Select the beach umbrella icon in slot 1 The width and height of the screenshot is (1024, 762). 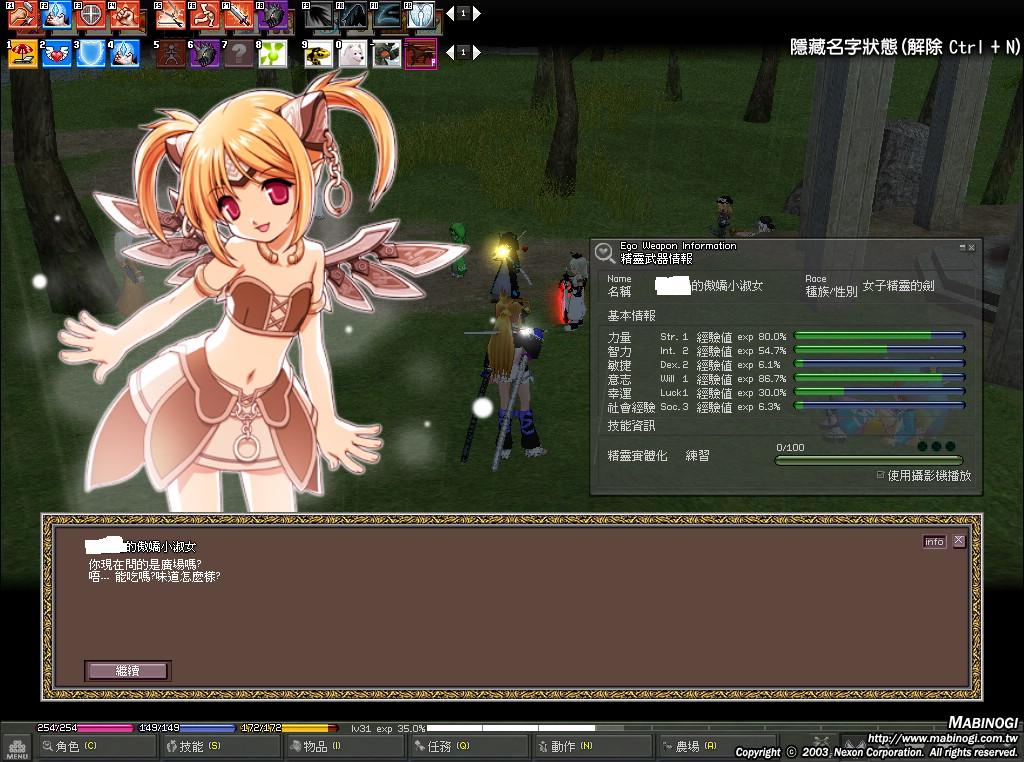tap(23, 53)
